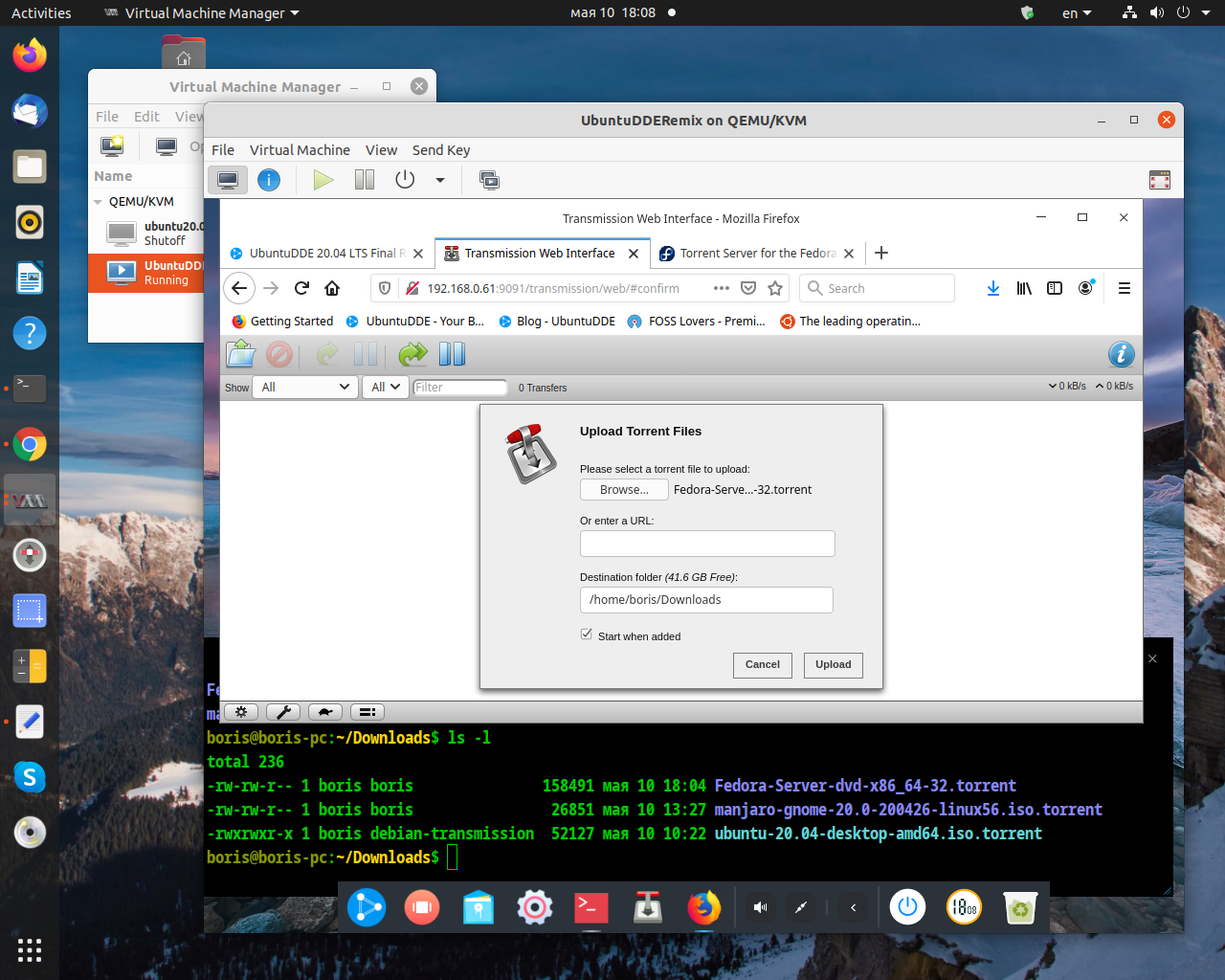Screen dimensions: 1225x980
Task: Open Deepin power button in guest dock
Action: pyautogui.click(x=908, y=906)
